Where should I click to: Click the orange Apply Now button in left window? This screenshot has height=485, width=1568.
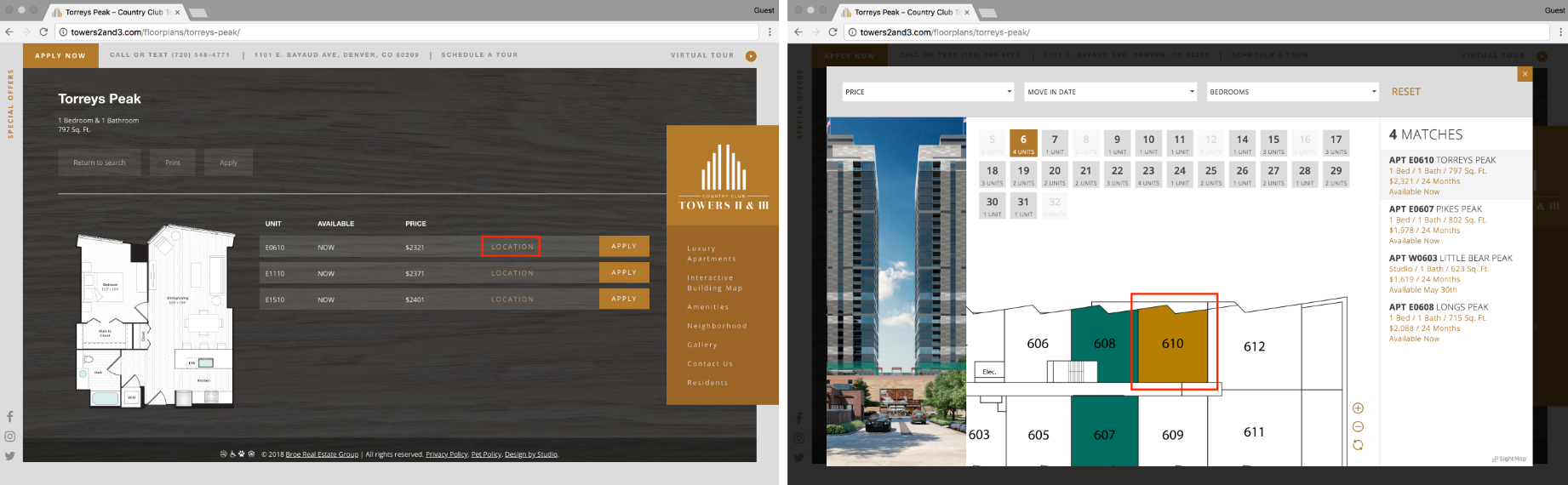60,55
